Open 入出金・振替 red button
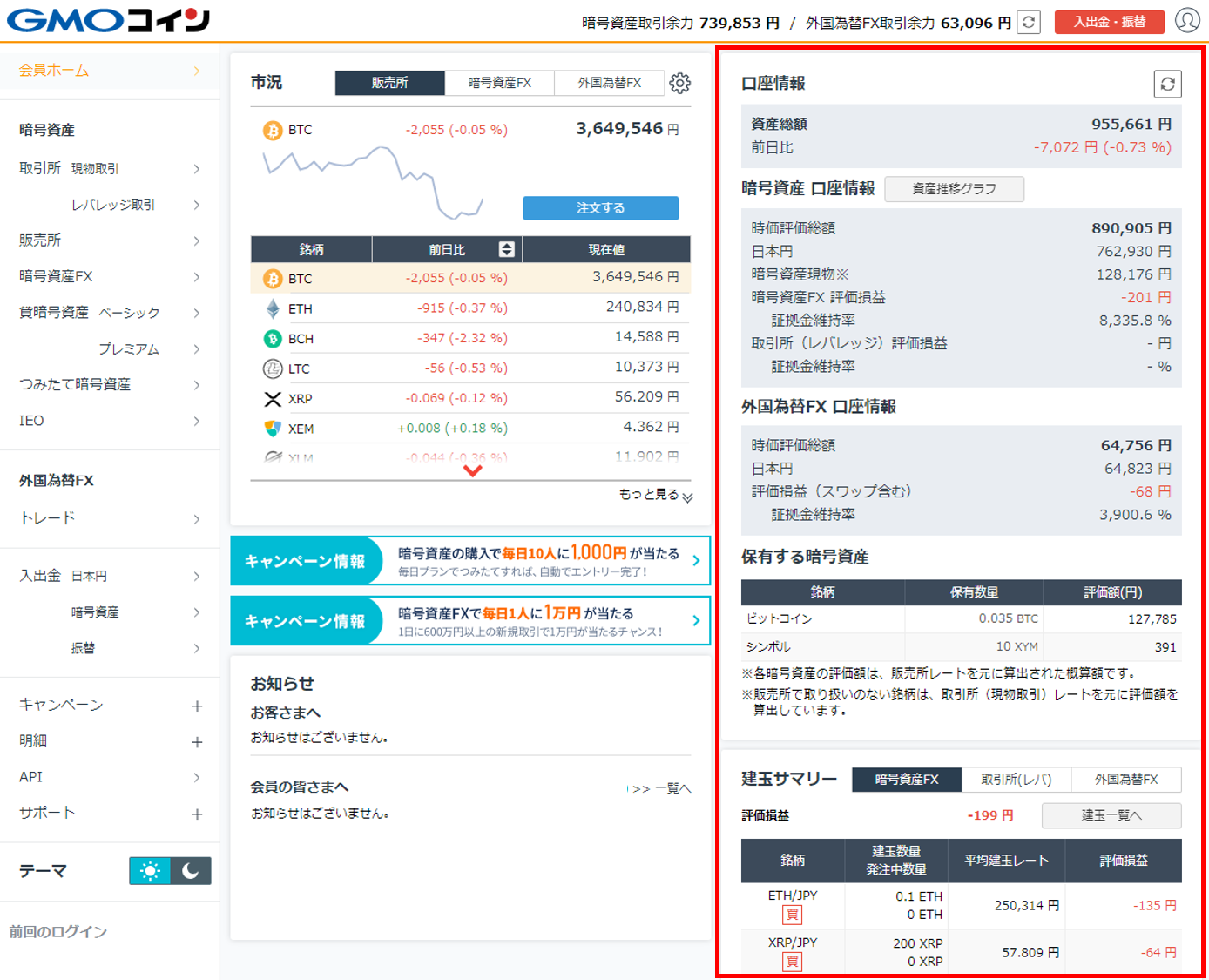1209x980 pixels. 1109,22
